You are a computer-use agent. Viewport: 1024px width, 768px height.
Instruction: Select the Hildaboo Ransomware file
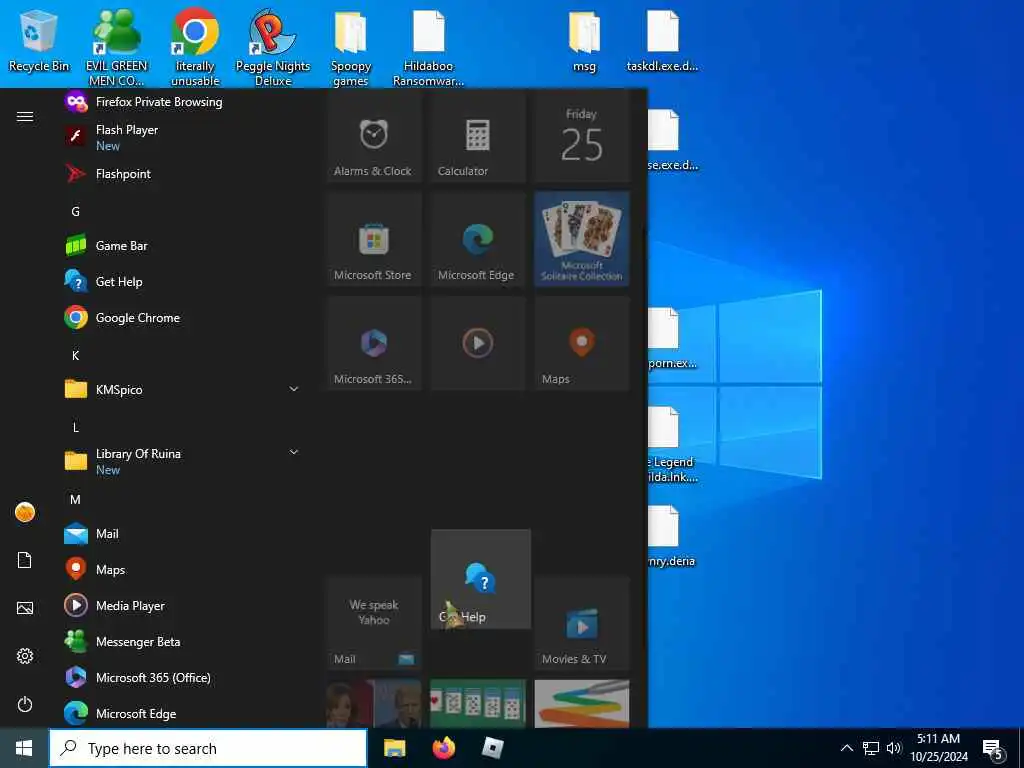tap(428, 47)
